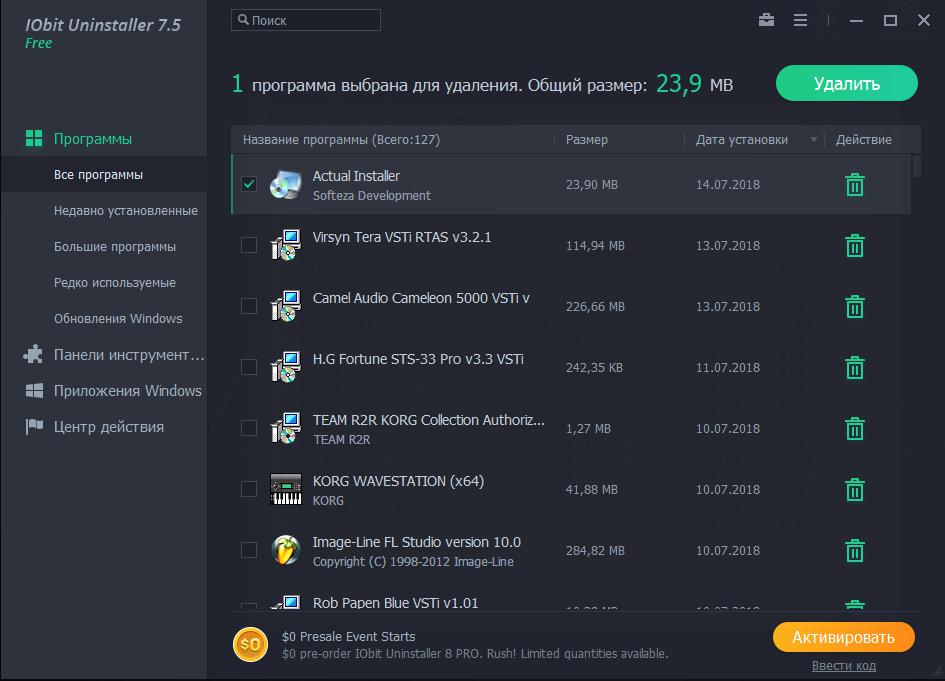
Task: Click the Windows apps logo icon
Action: click(34, 391)
